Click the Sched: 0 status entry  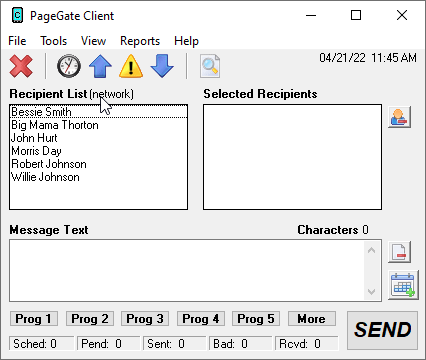(41, 344)
